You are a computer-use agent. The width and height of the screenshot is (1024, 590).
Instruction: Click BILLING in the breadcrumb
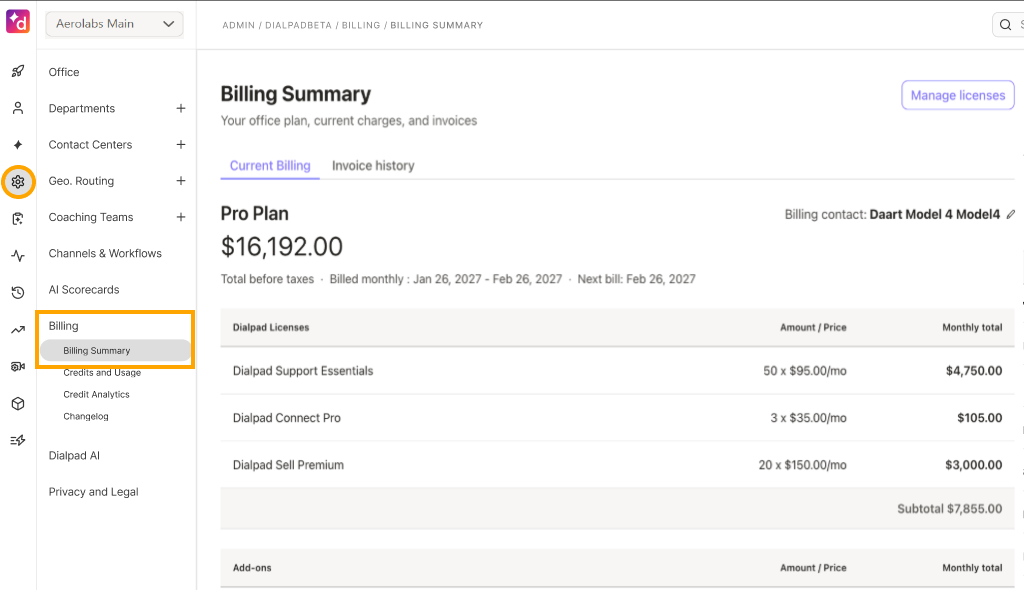pyautogui.click(x=360, y=25)
